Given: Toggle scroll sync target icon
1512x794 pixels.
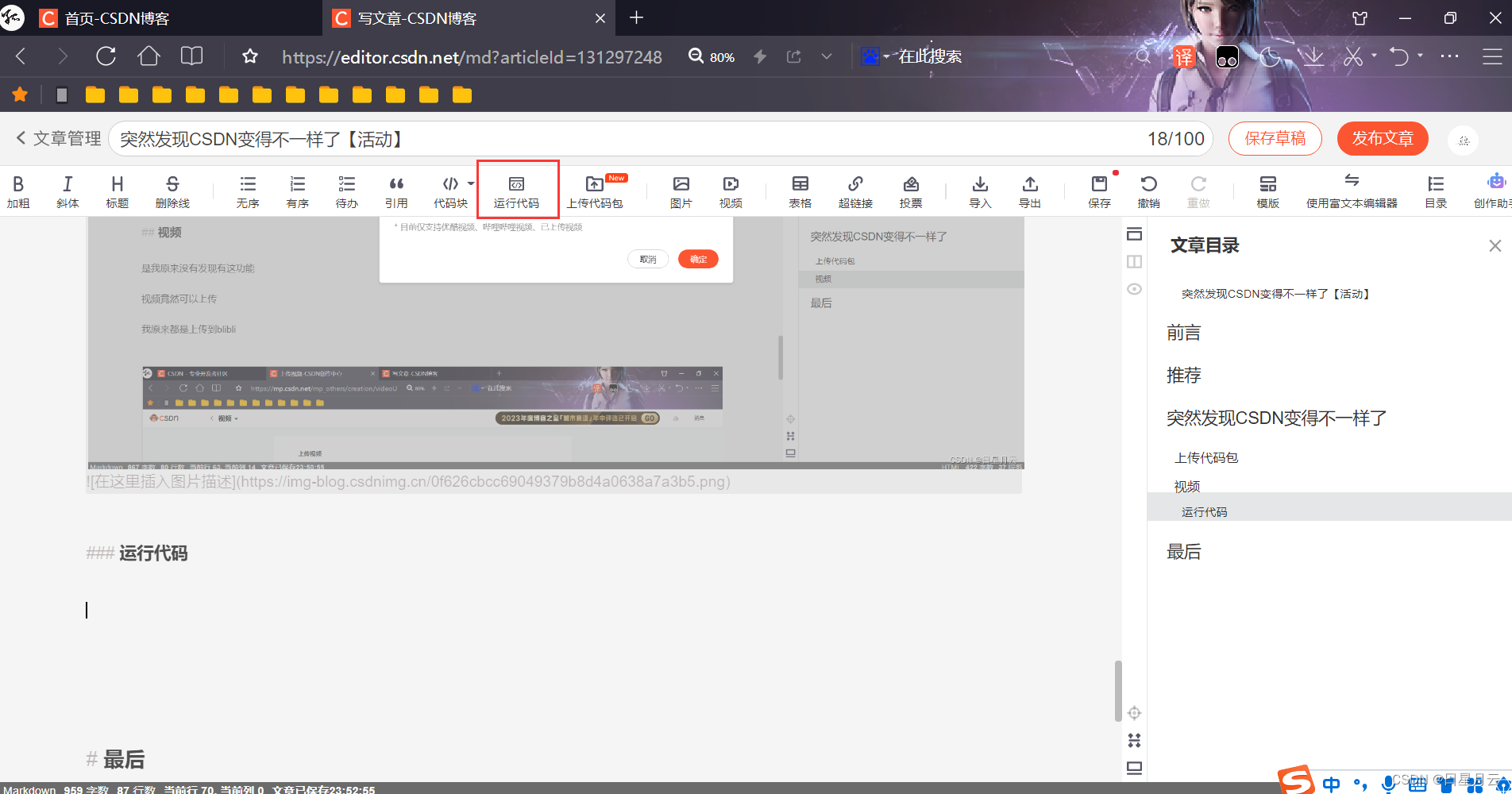Looking at the screenshot, I should (x=1134, y=713).
